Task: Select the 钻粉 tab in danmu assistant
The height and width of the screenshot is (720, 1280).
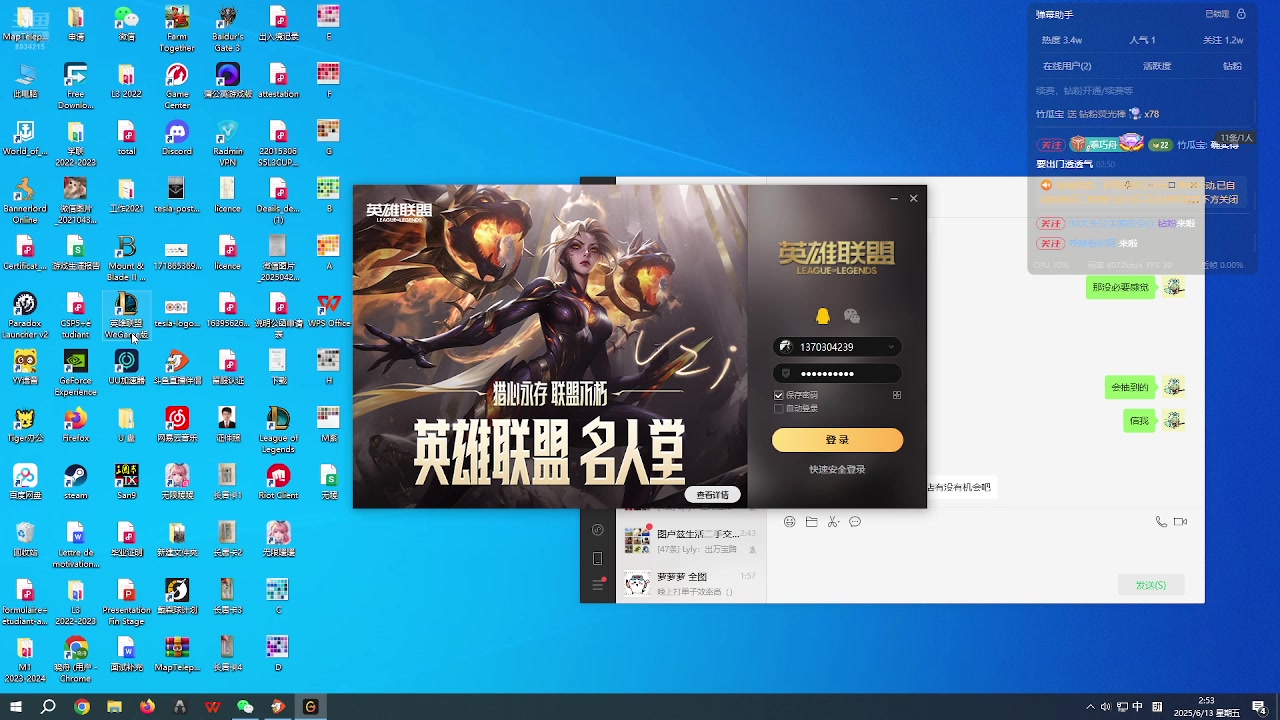Action: pyautogui.click(x=1232, y=66)
